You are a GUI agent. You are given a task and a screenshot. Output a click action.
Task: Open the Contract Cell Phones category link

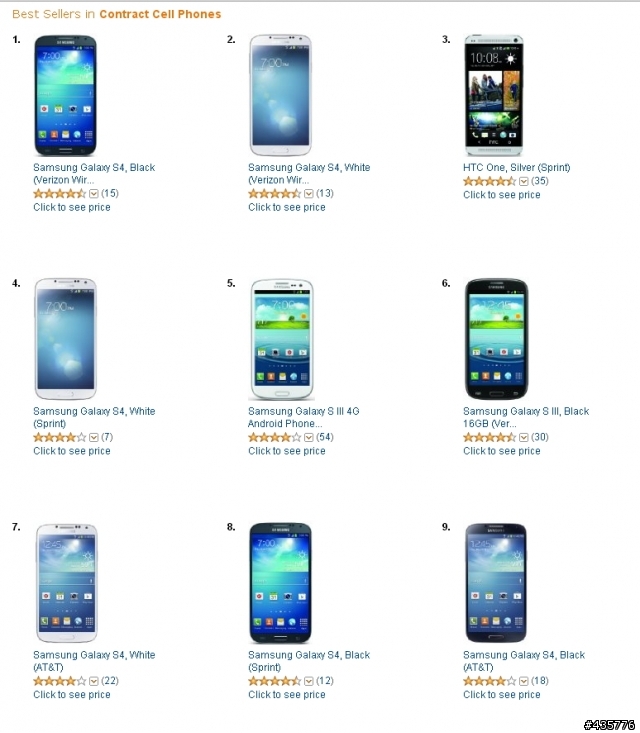[160, 14]
